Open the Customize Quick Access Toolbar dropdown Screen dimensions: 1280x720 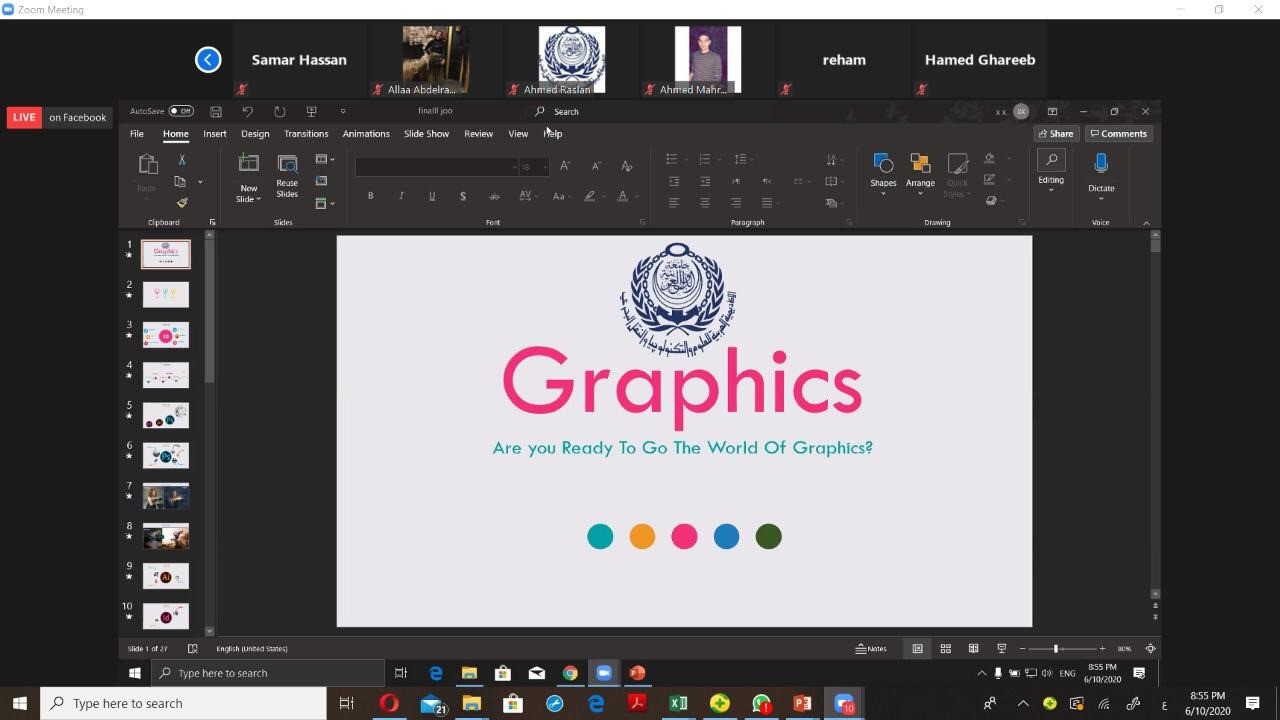343,111
